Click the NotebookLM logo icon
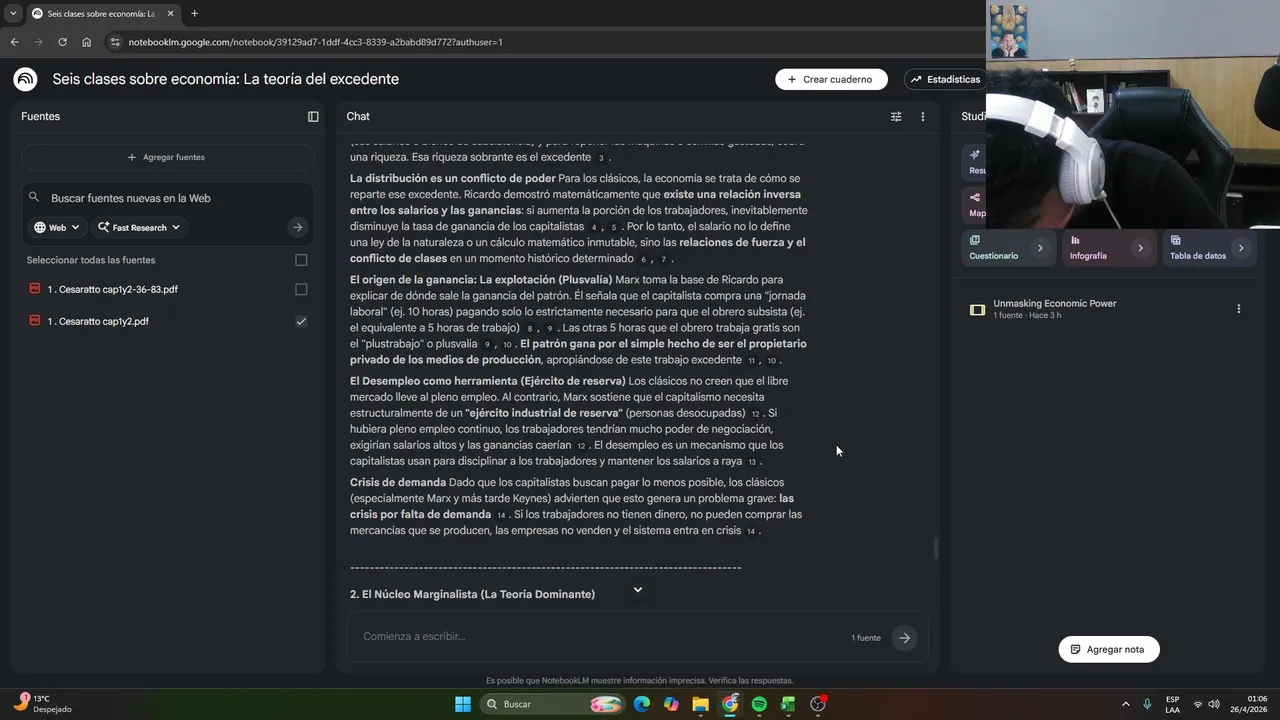This screenshot has width=1280, height=720. tap(25, 79)
